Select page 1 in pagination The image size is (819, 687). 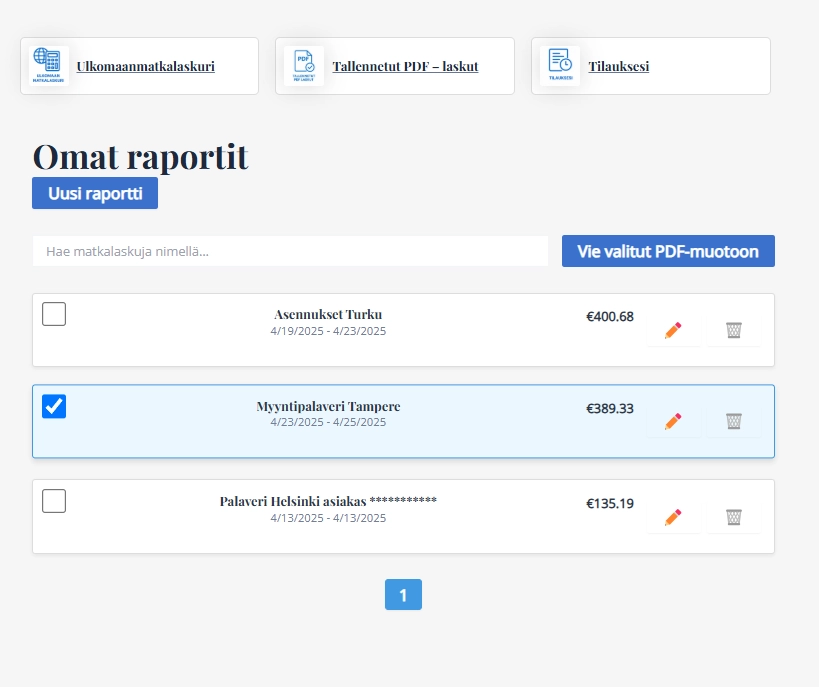point(403,595)
